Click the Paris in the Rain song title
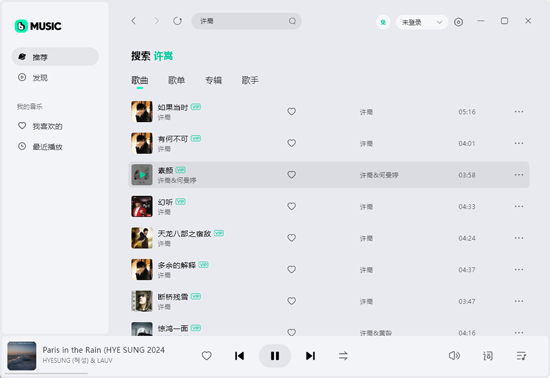Image resolution: width=550 pixels, height=378 pixels. [103, 350]
